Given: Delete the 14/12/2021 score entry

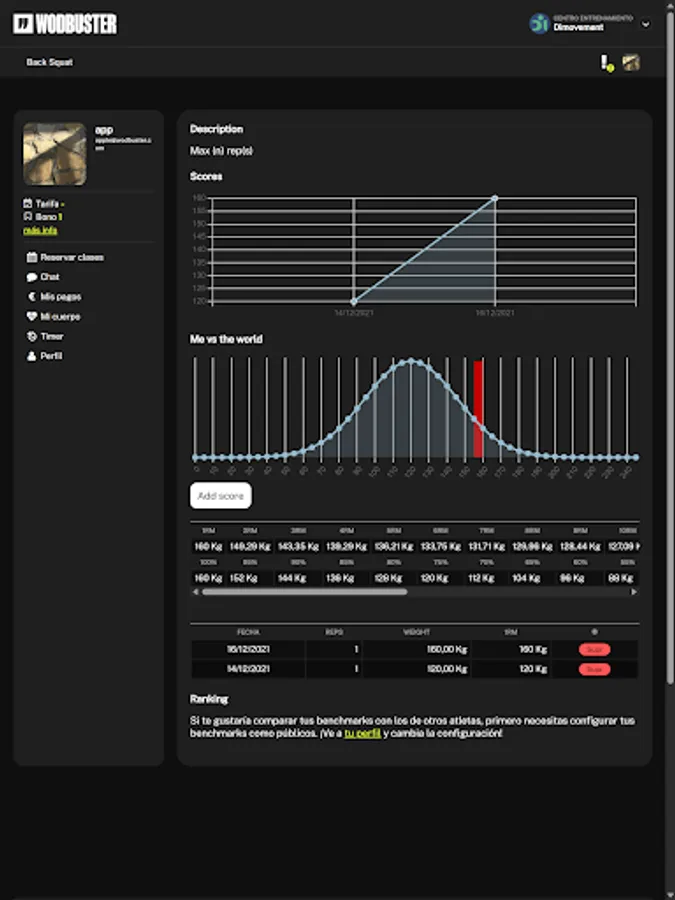Looking at the screenshot, I should pyautogui.click(x=594, y=669).
